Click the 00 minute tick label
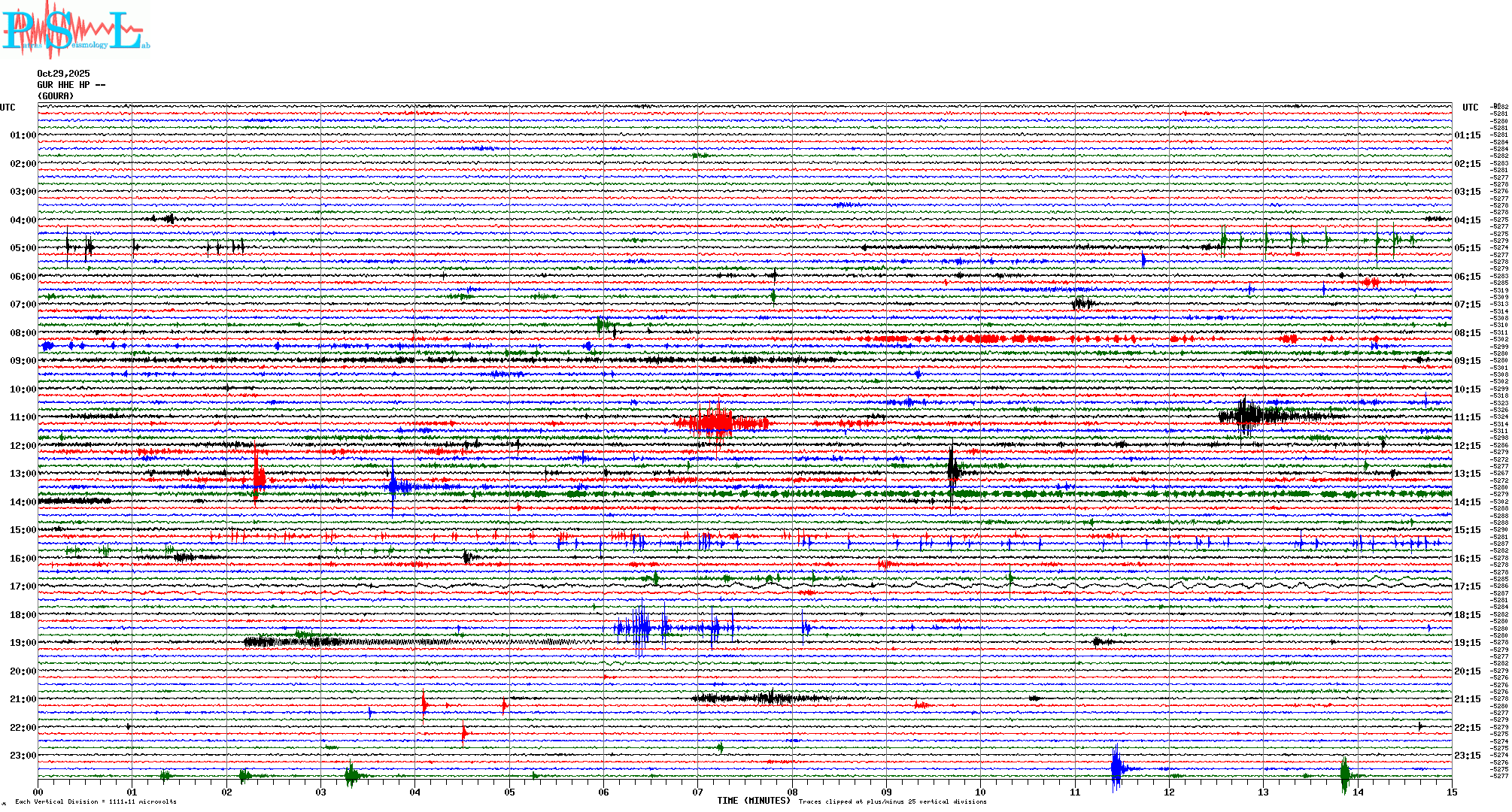The image size is (1512, 812). [x=38, y=792]
